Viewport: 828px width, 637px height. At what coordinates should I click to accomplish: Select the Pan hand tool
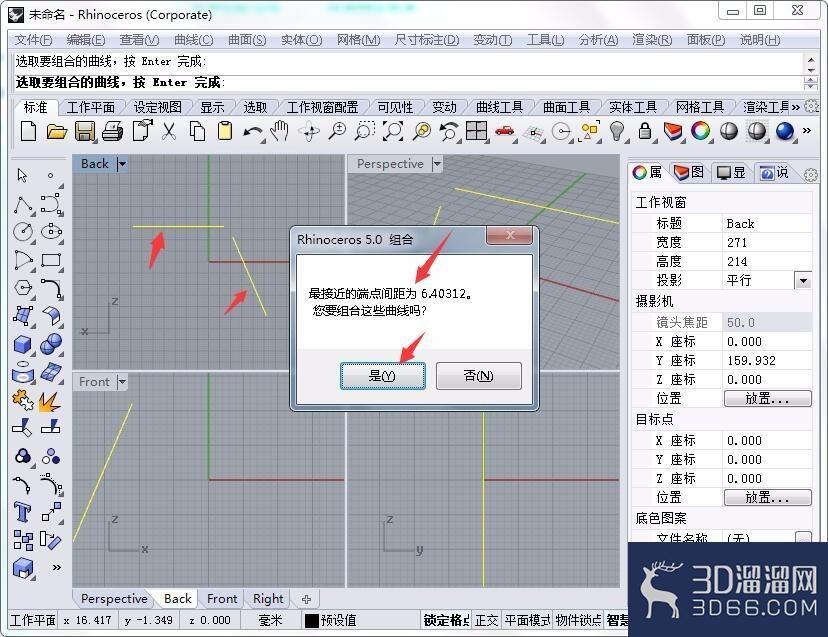tap(280, 131)
